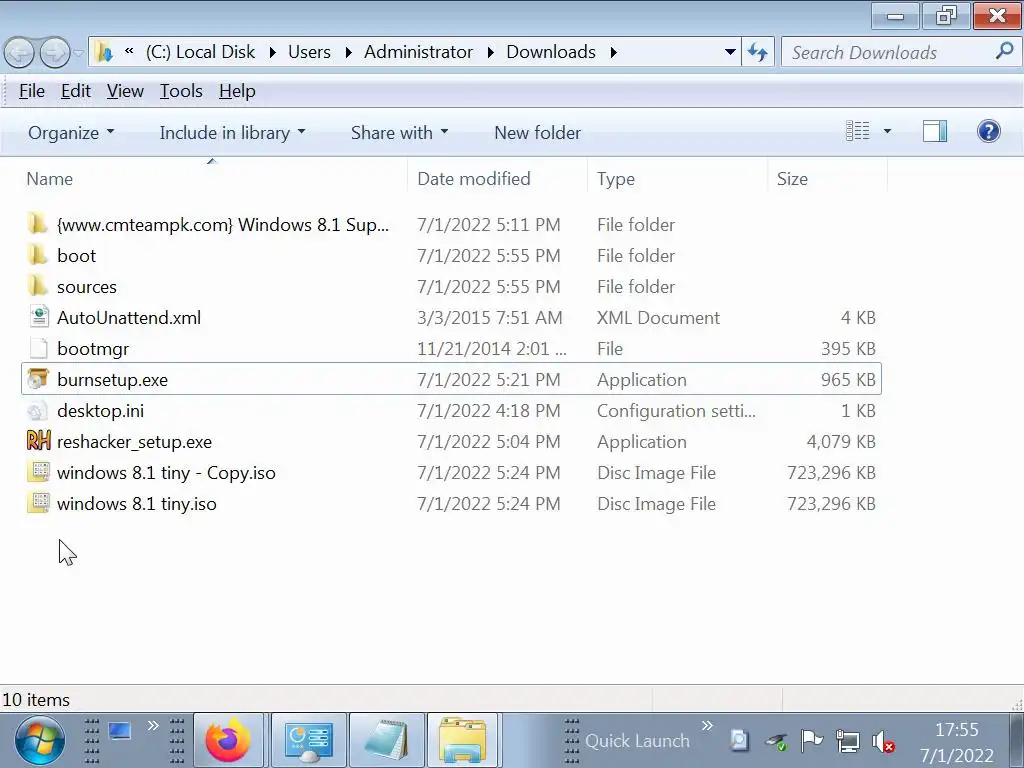Select the reshacker_setup.exe RH icon
This screenshot has width=1024, height=768.
tap(39, 441)
